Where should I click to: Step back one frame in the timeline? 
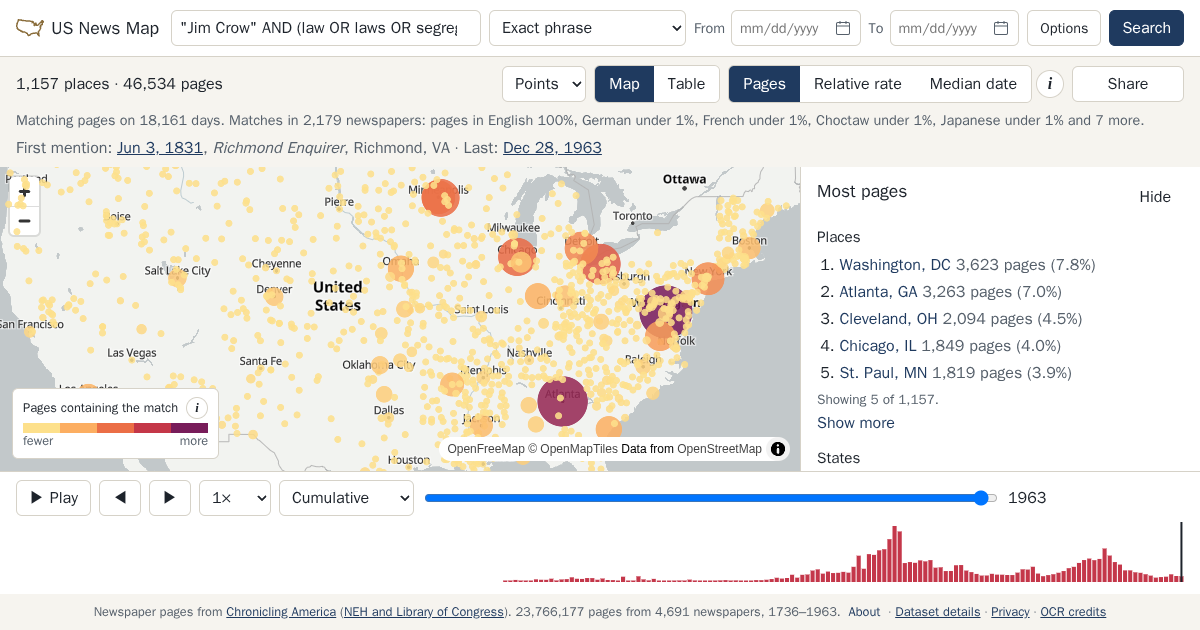[x=120, y=498]
